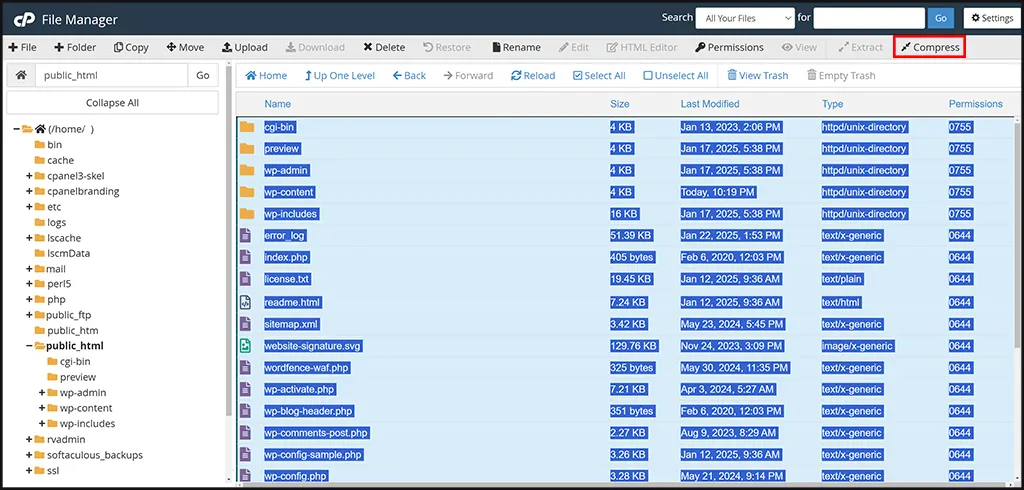
Task: Sort by the Size column header
Action: tap(620, 104)
